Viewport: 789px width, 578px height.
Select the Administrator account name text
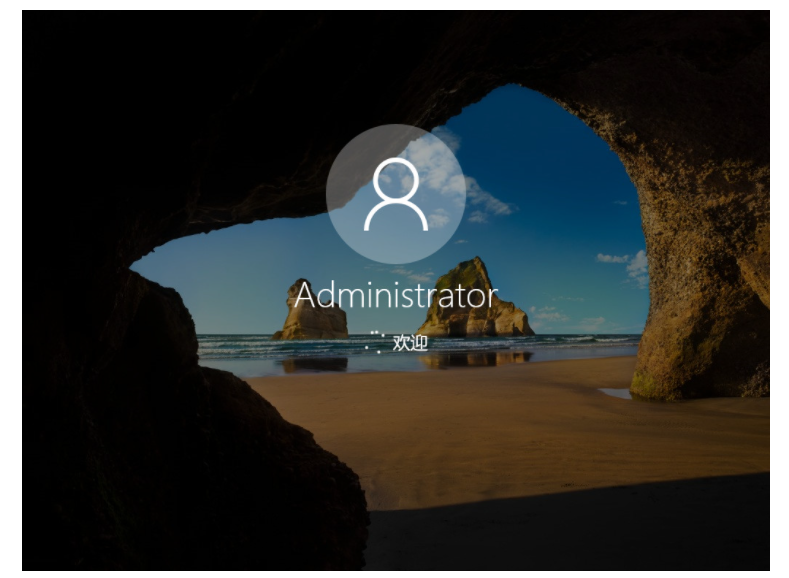point(396,296)
